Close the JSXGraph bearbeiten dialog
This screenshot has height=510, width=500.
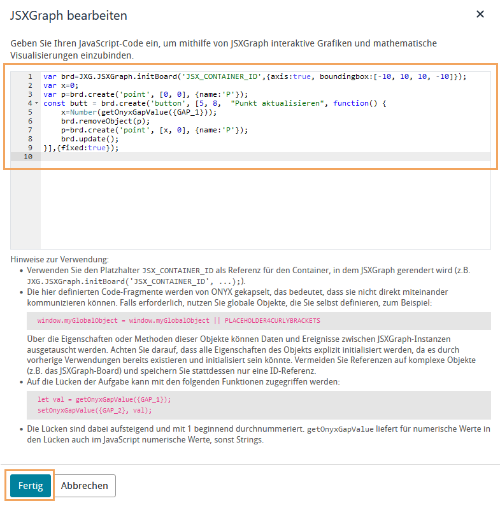coord(480,14)
